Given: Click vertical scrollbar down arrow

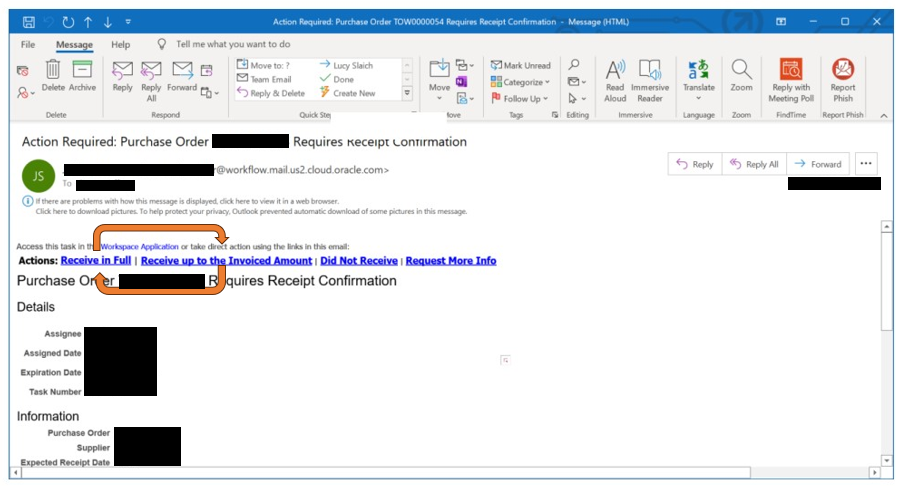Looking at the screenshot, I should coord(886,461).
